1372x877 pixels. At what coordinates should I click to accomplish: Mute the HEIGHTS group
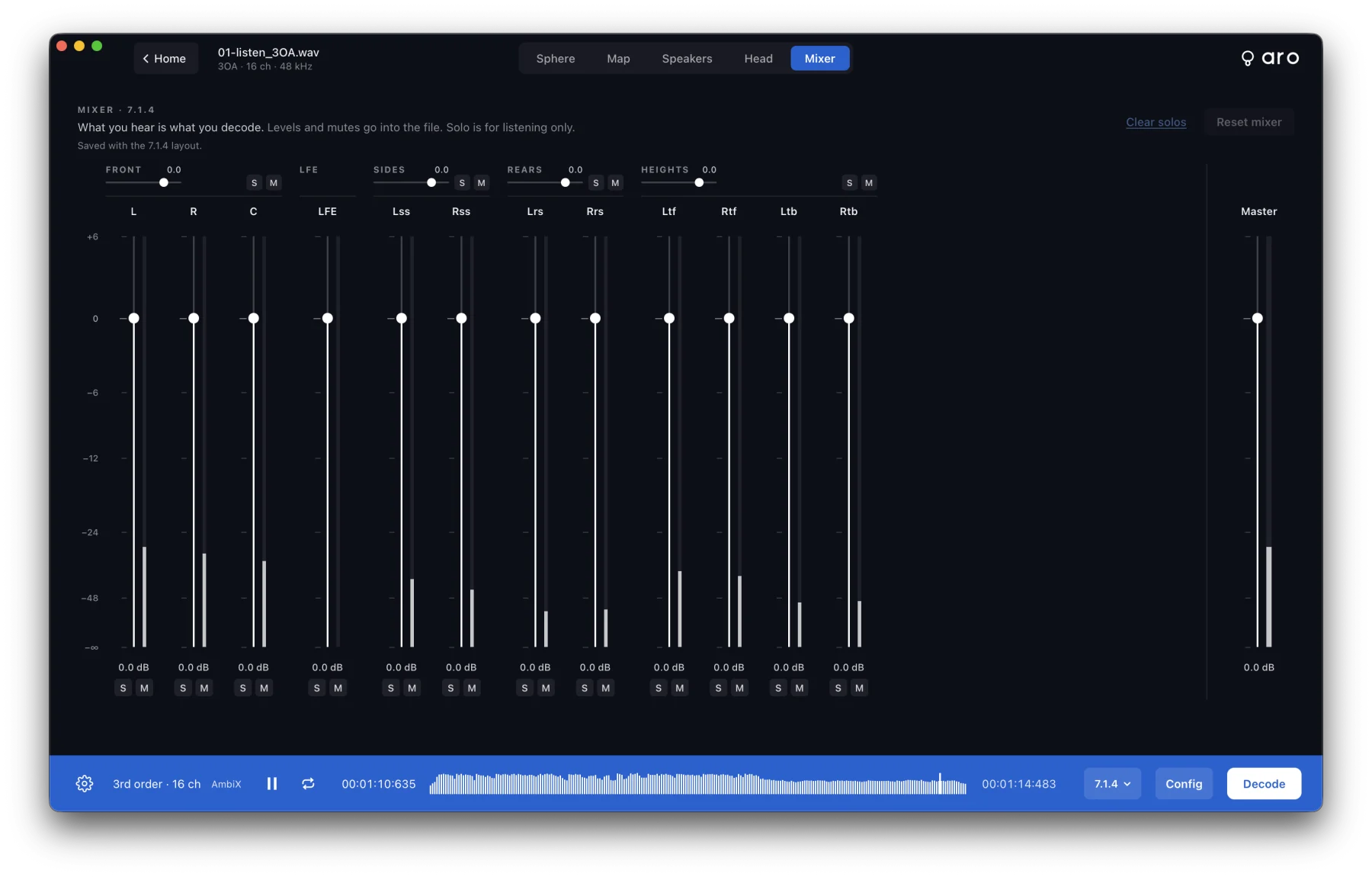tap(869, 183)
